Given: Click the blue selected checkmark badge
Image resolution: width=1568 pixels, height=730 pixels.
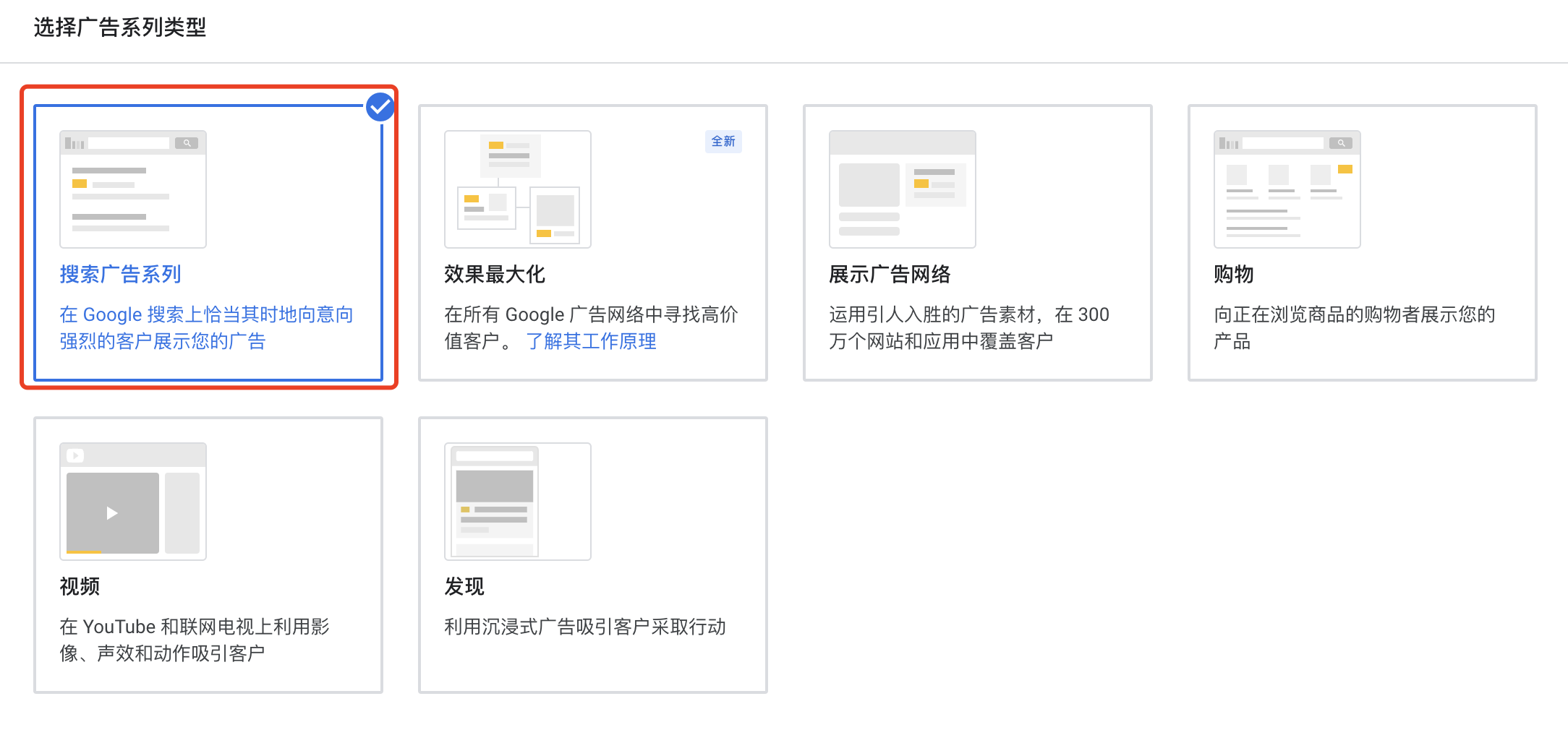Looking at the screenshot, I should (380, 107).
